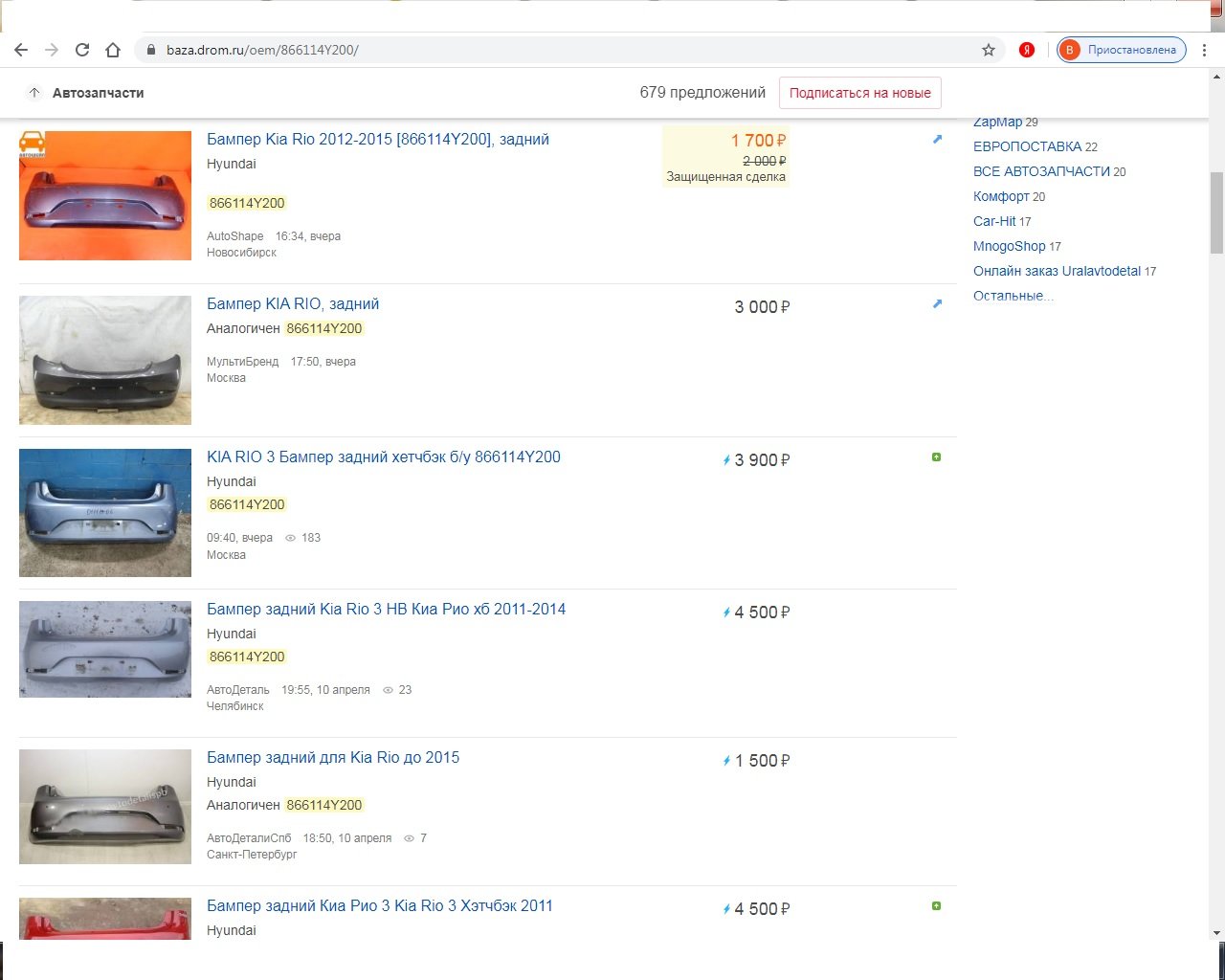The image size is (1225, 980).
Task: Click the Защищенная сделка label
Action: (x=726, y=177)
